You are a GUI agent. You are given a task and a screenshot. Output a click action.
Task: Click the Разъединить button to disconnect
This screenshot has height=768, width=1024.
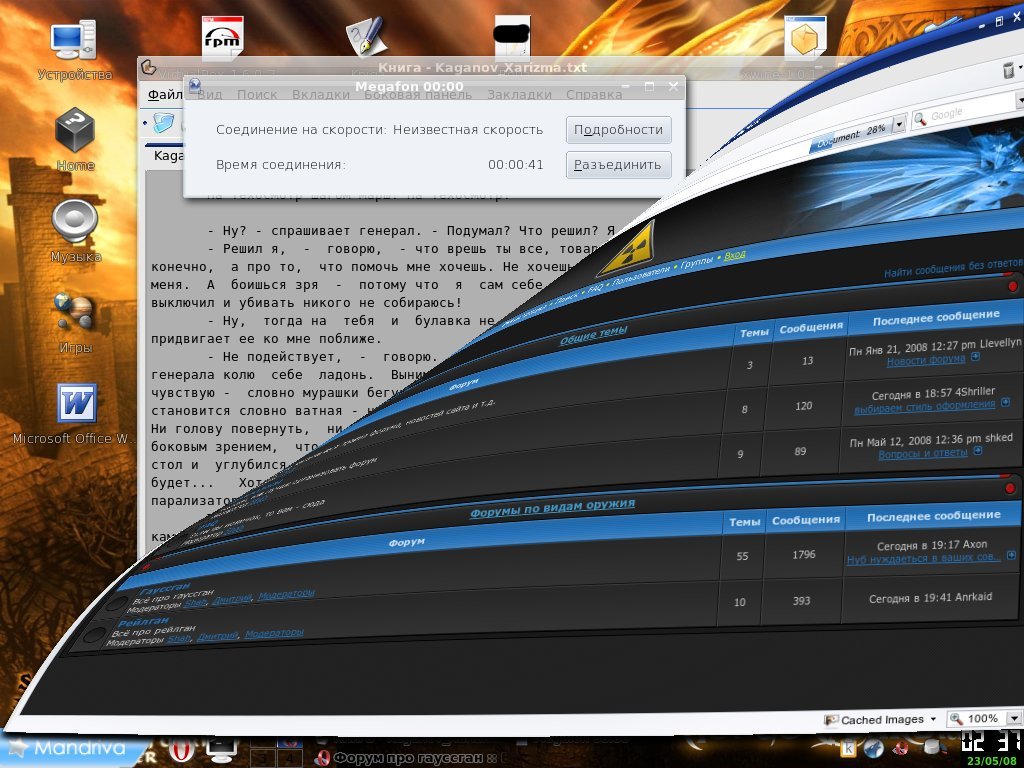[x=618, y=165]
